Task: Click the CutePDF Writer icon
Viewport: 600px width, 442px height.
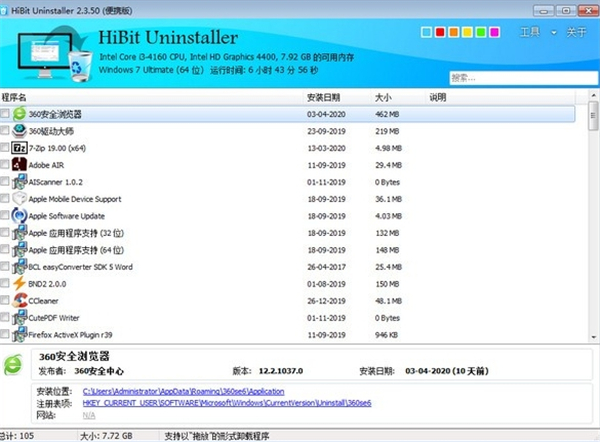Action: (19, 317)
